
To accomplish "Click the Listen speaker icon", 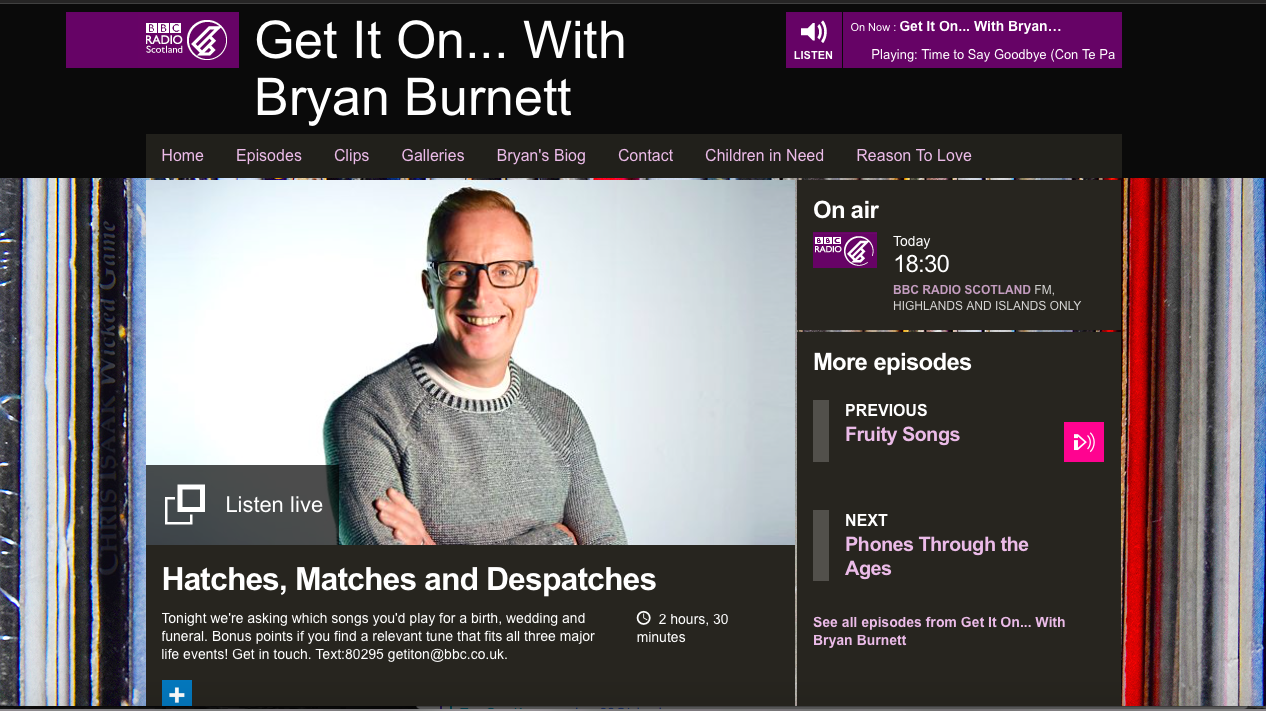I will point(814,33).
